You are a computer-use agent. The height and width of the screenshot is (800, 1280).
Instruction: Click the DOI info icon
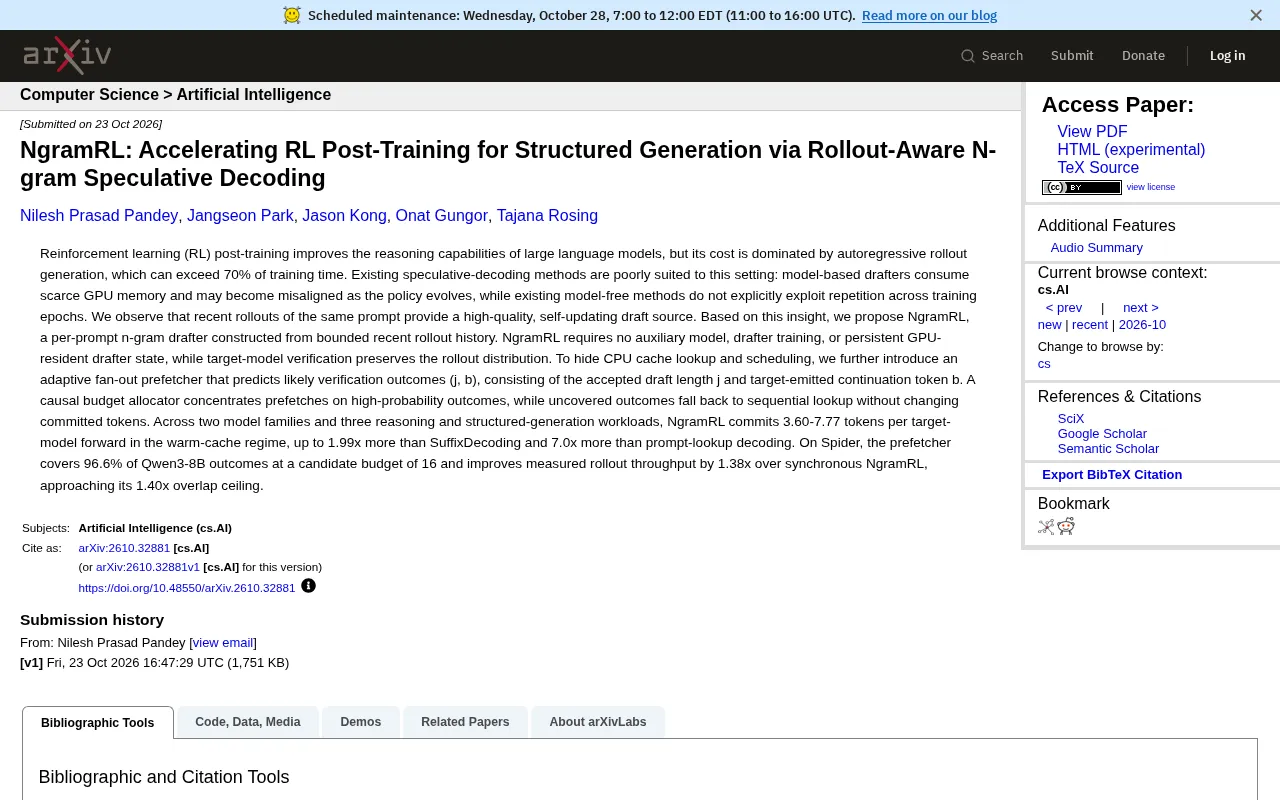pyautogui.click(x=308, y=586)
